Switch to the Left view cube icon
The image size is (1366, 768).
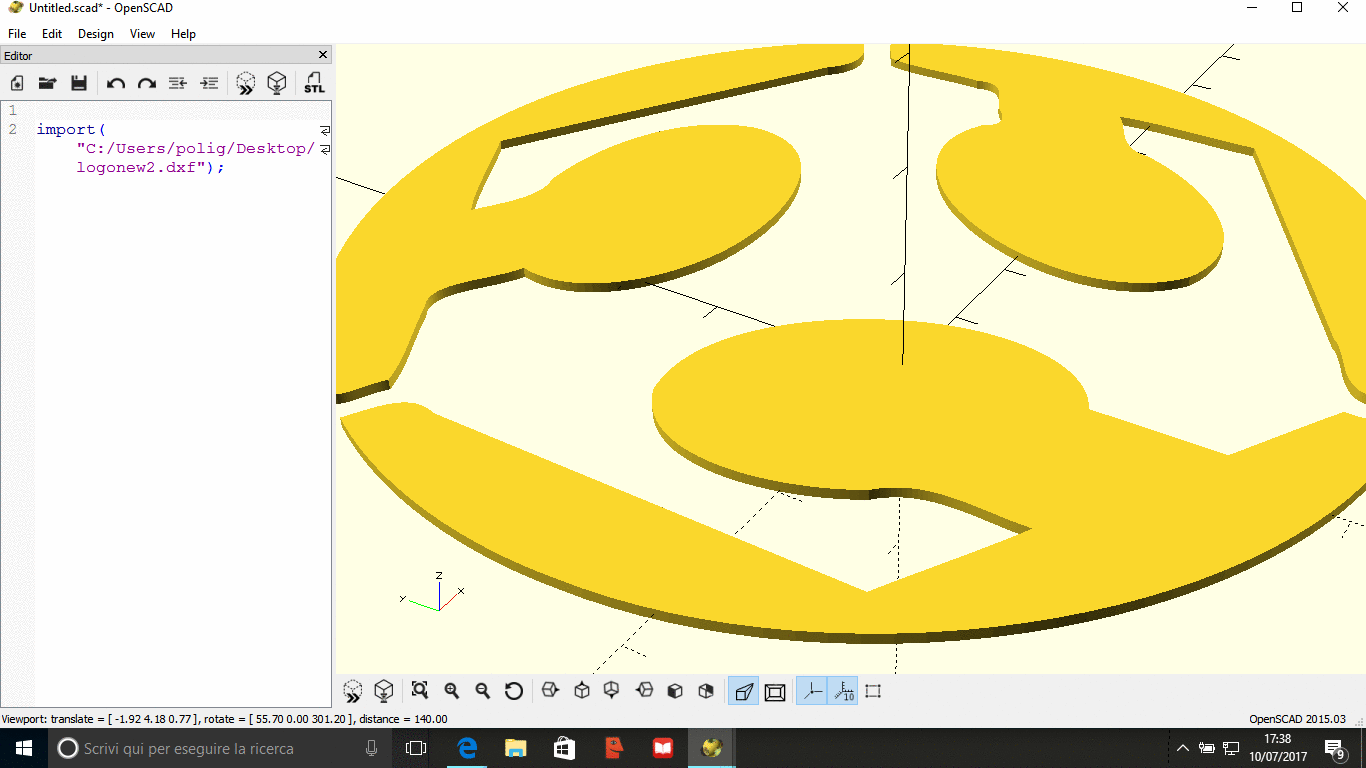(x=645, y=690)
